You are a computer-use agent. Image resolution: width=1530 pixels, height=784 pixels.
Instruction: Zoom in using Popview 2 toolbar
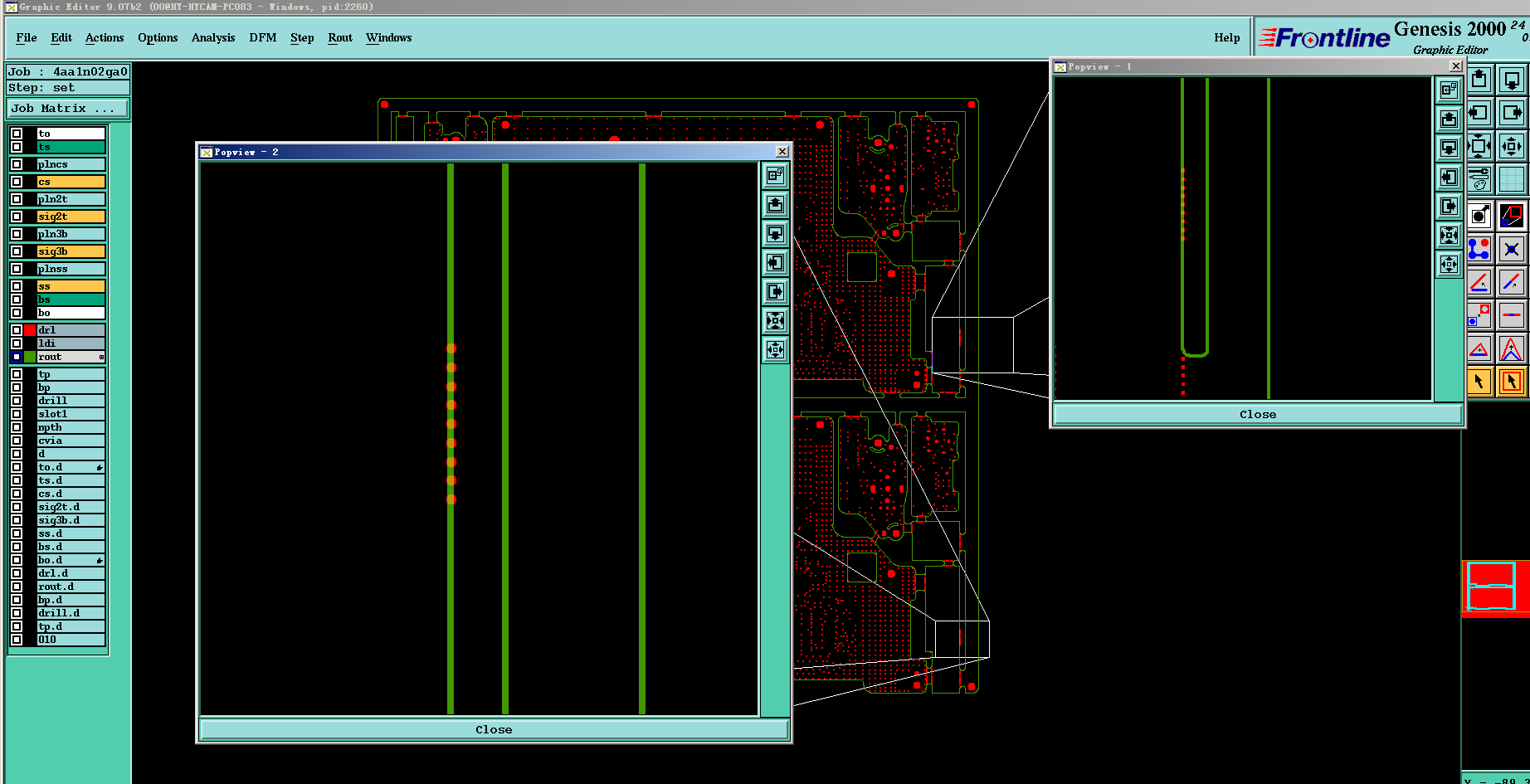pyautogui.click(x=775, y=321)
